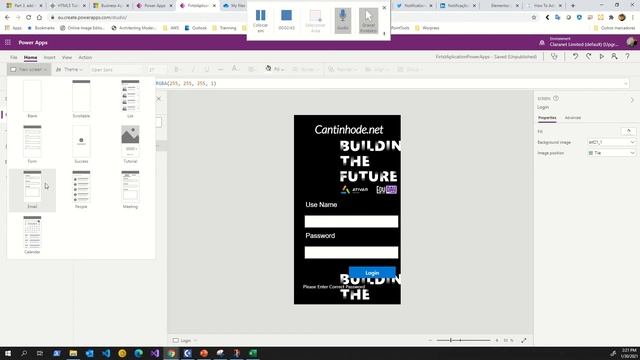Select the People screen template
This screenshot has height=360, width=640.
(x=81, y=190)
